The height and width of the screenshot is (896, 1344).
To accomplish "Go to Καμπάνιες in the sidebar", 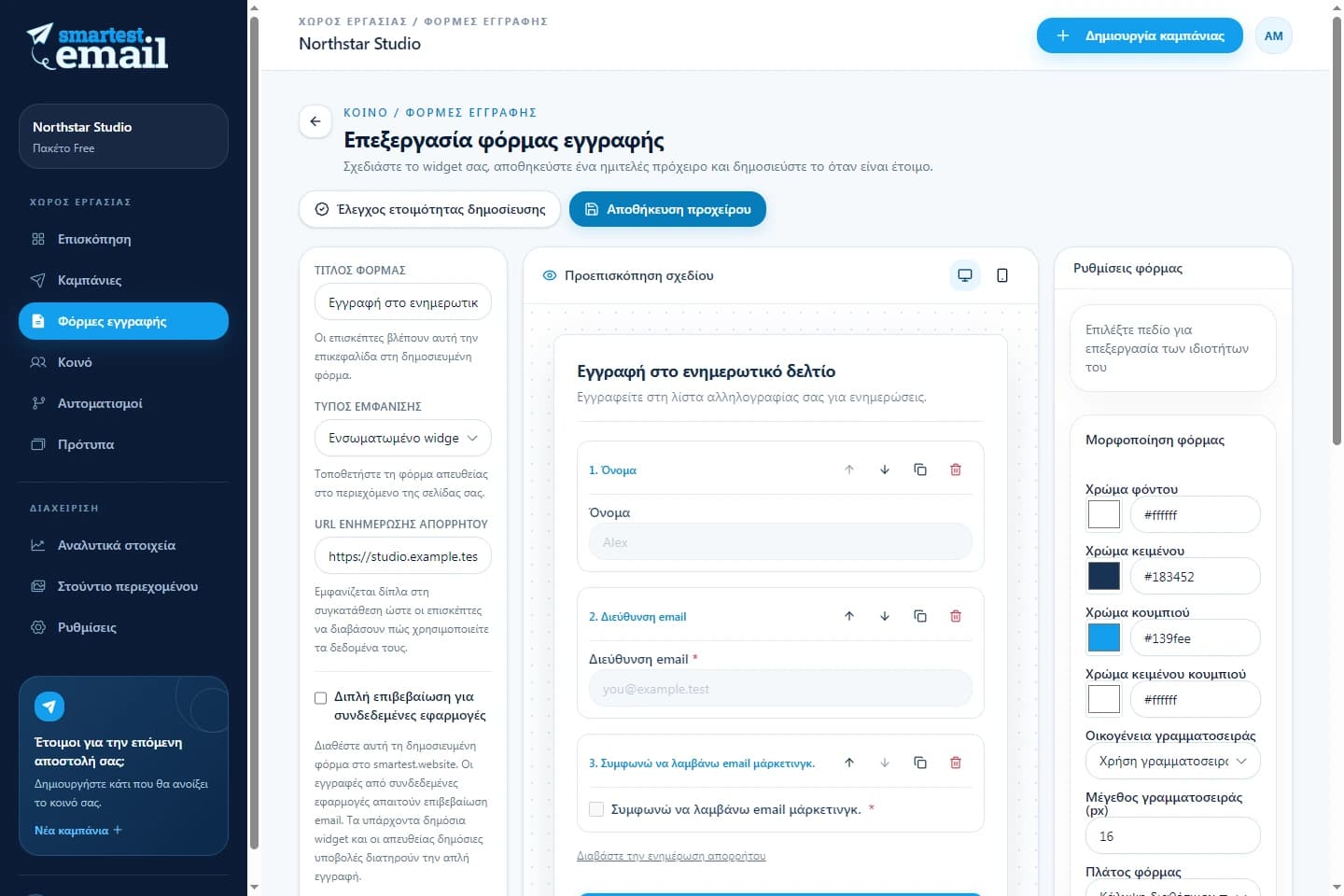I will pyautogui.click(x=123, y=280).
